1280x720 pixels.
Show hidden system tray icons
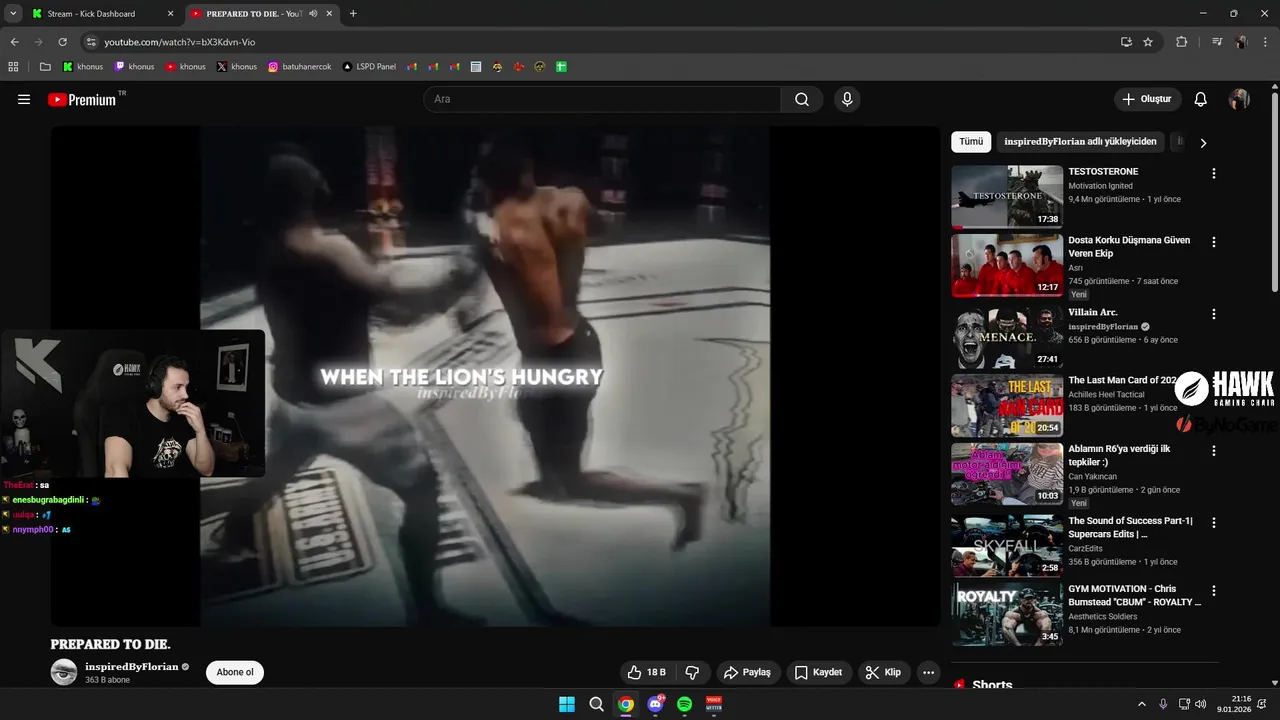(1142, 704)
